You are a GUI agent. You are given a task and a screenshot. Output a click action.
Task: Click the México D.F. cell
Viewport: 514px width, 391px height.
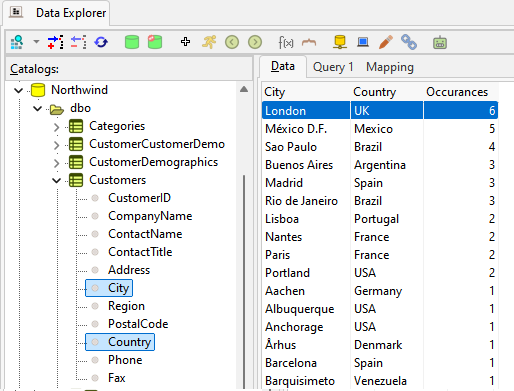(306, 129)
